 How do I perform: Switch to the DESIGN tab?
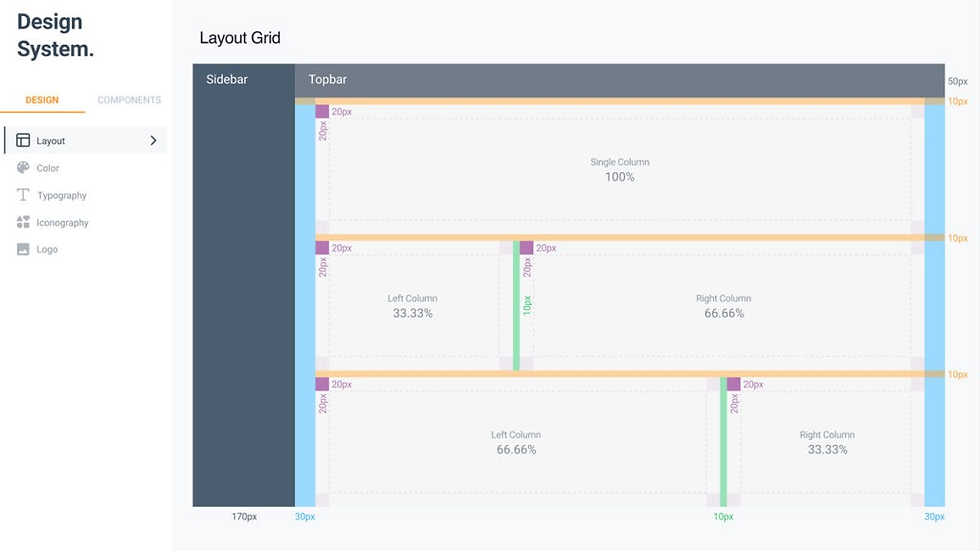click(x=42, y=100)
